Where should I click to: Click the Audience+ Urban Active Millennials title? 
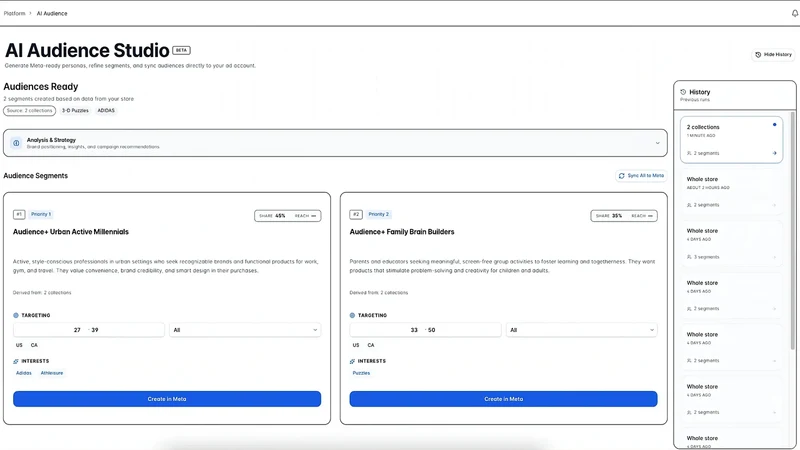pos(71,232)
